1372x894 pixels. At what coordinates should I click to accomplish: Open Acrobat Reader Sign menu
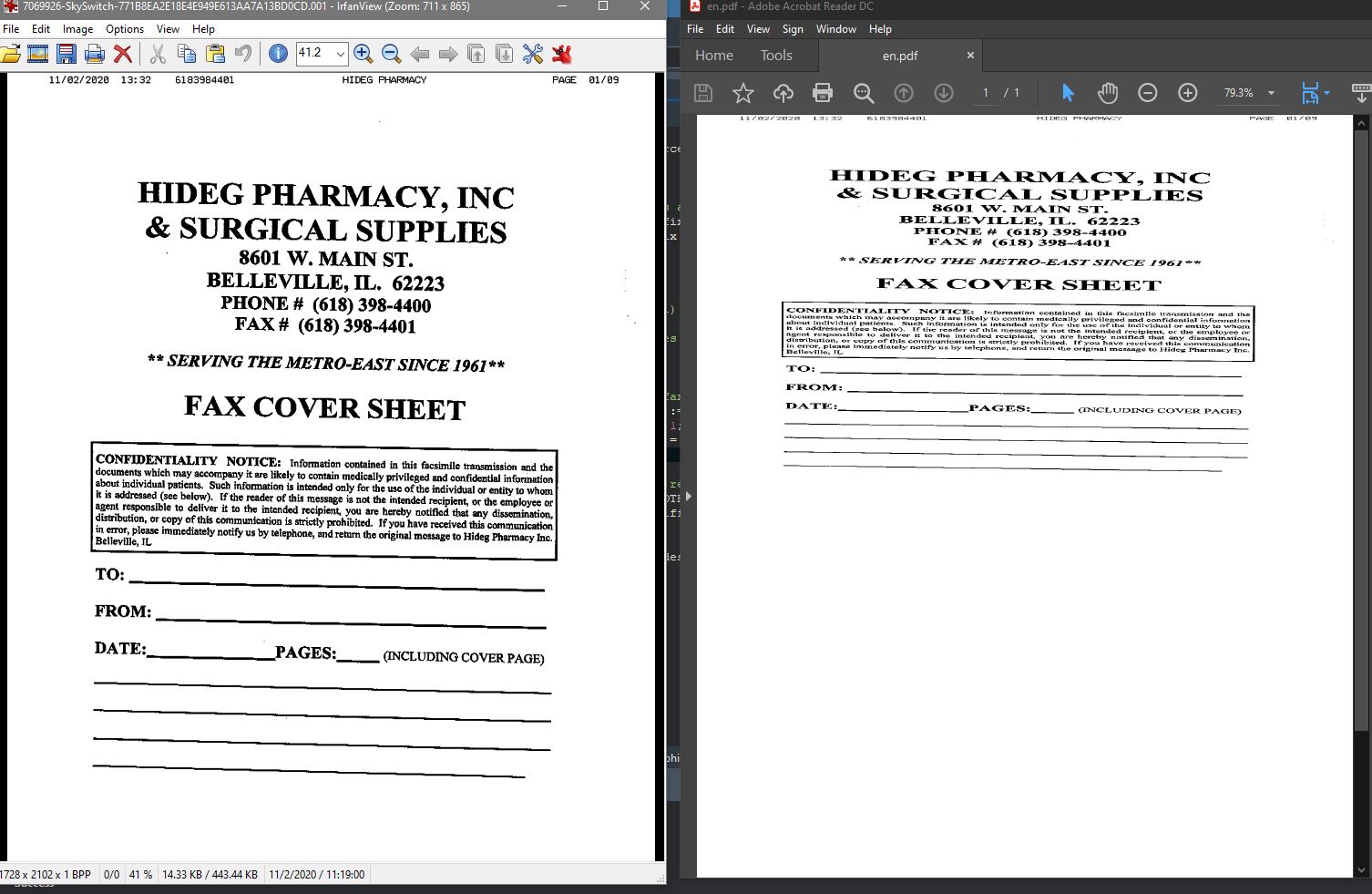click(793, 29)
